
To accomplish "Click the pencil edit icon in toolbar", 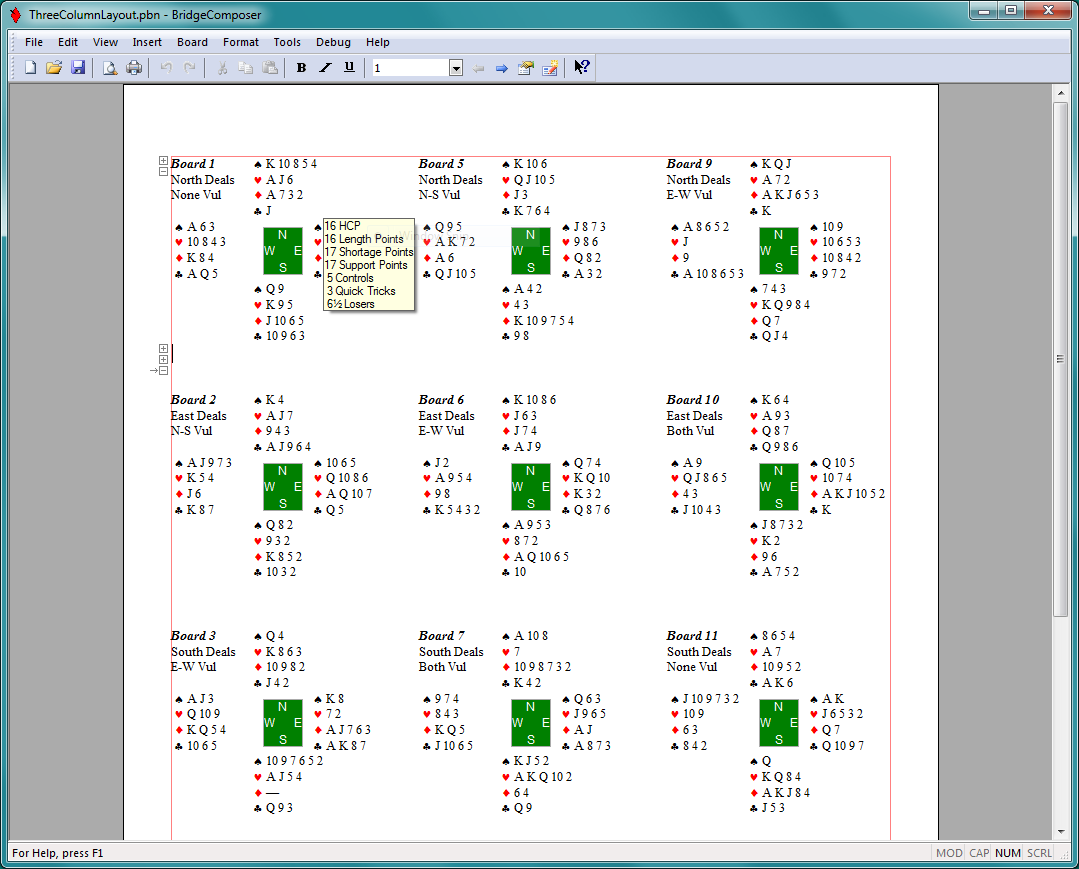I will (550, 68).
